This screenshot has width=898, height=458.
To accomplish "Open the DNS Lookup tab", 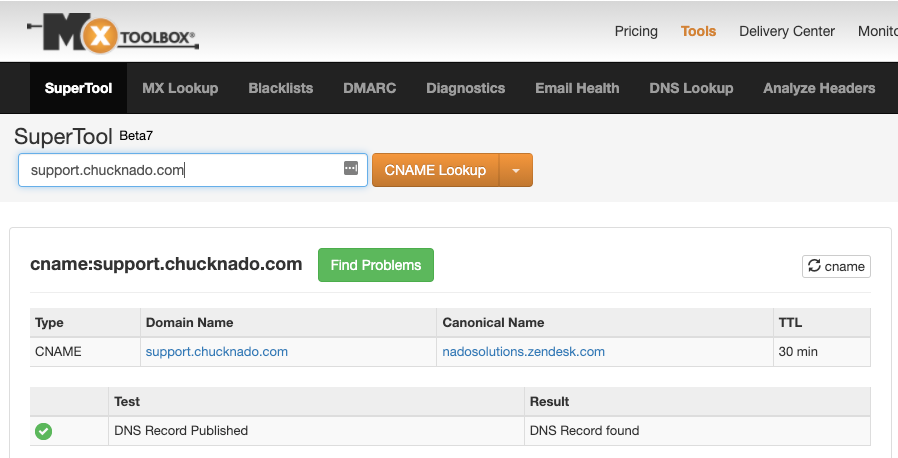I will pyautogui.click(x=691, y=88).
